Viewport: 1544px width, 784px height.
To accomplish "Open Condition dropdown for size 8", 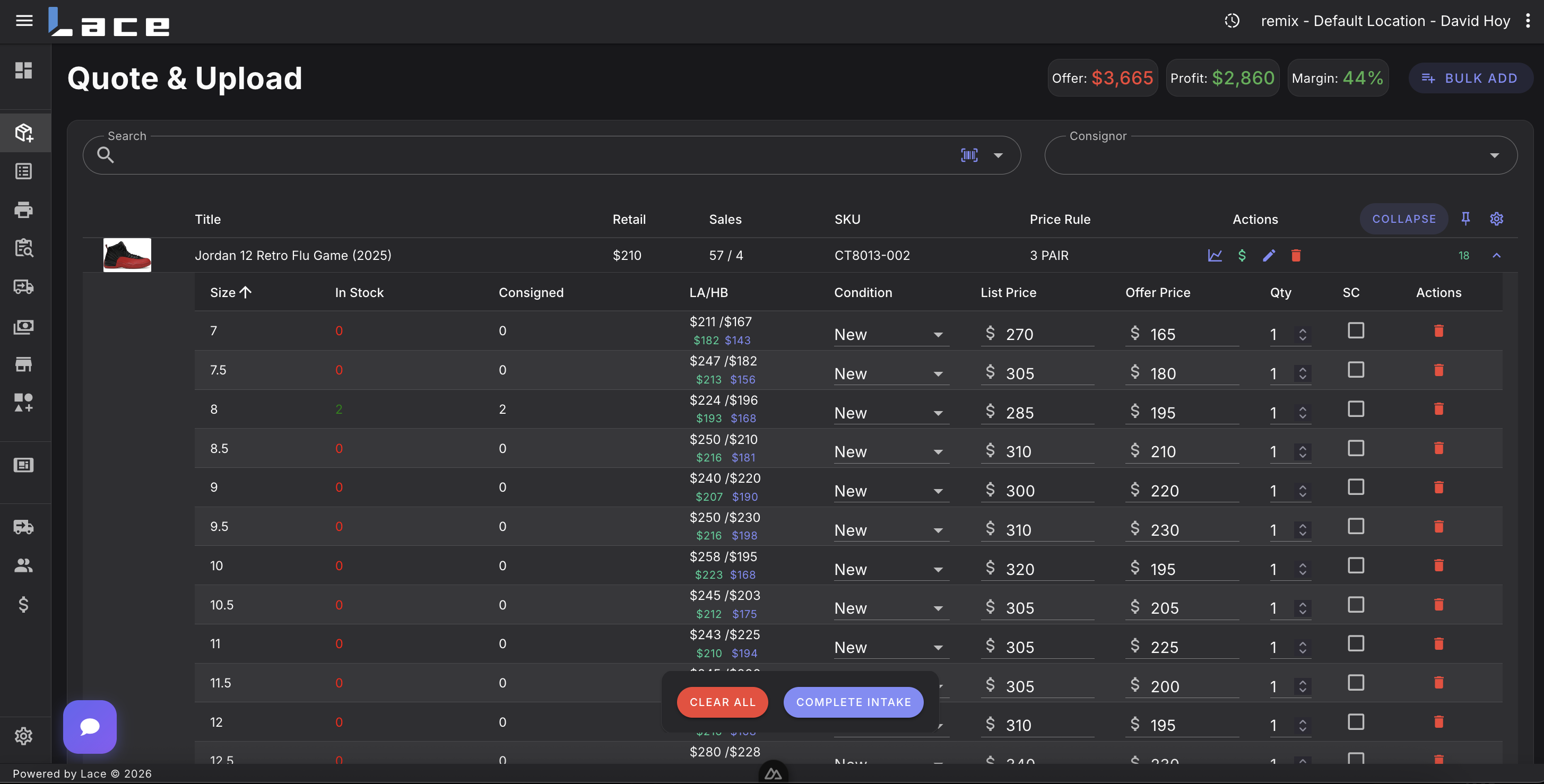I will pyautogui.click(x=891, y=413).
